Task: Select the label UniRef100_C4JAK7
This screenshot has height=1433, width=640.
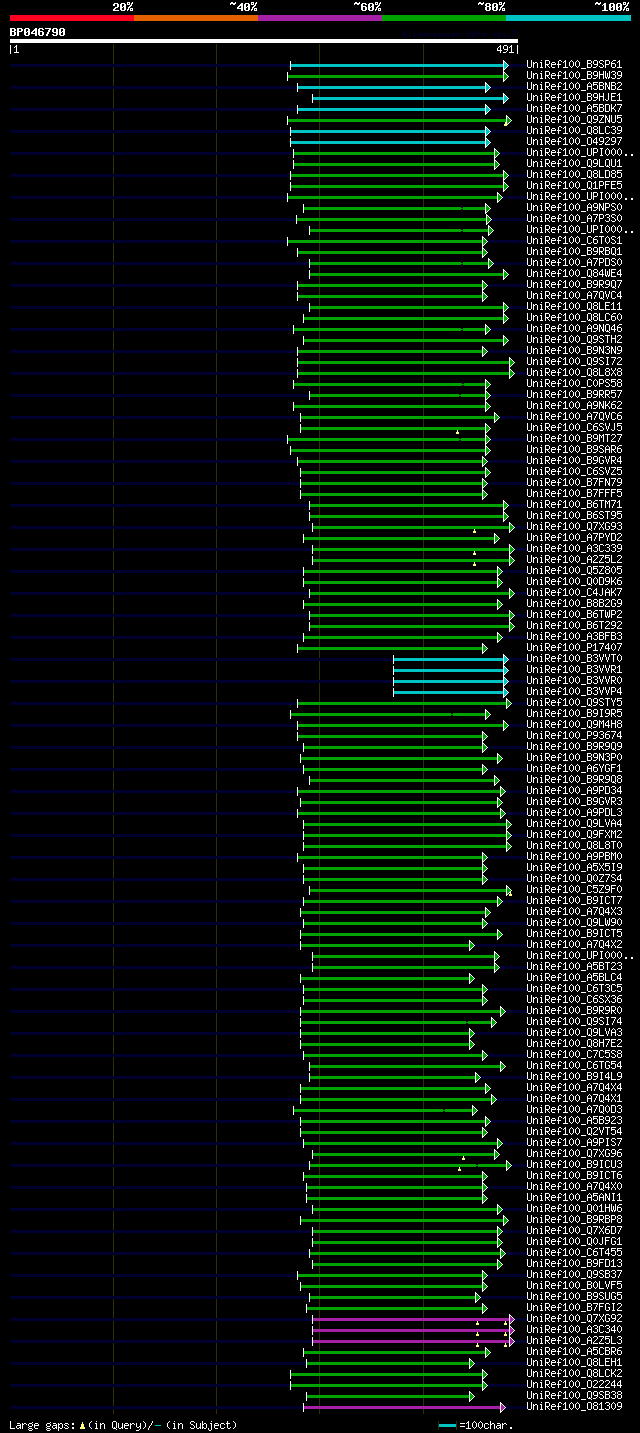Action: point(574,593)
